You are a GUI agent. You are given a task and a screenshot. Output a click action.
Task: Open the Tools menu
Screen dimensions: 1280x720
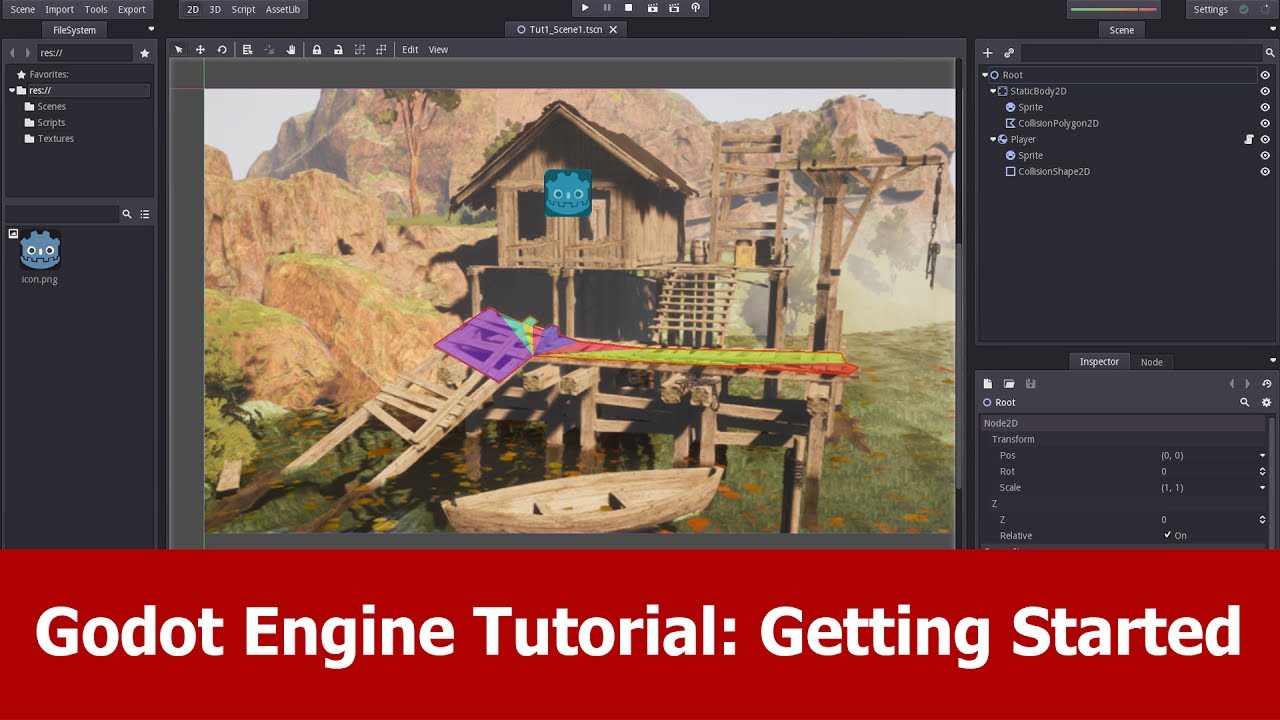[x=96, y=9]
